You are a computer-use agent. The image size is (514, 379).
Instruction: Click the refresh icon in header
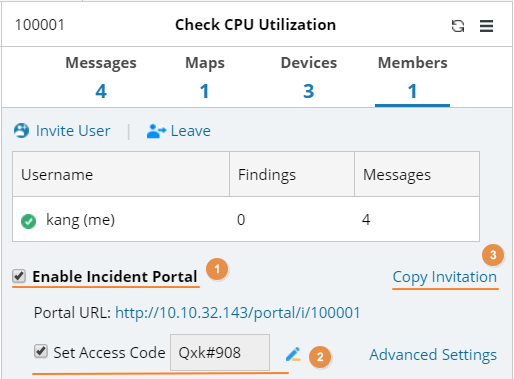coord(458,26)
